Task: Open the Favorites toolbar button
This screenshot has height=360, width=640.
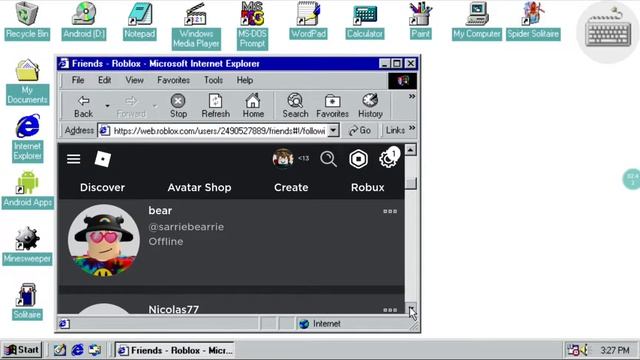Action: pyautogui.click(x=332, y=106)
